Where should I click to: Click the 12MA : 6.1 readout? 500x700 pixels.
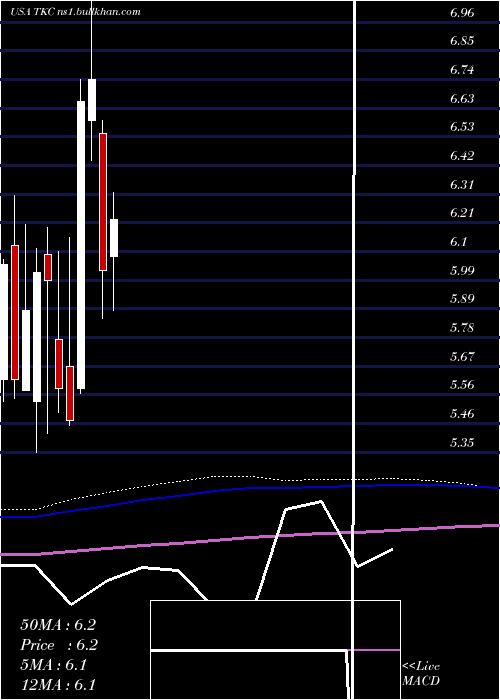(58, 685)
